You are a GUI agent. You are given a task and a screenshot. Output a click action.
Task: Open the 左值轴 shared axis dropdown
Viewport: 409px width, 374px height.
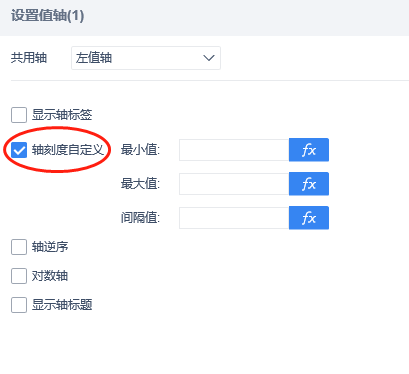pos(146,58)
